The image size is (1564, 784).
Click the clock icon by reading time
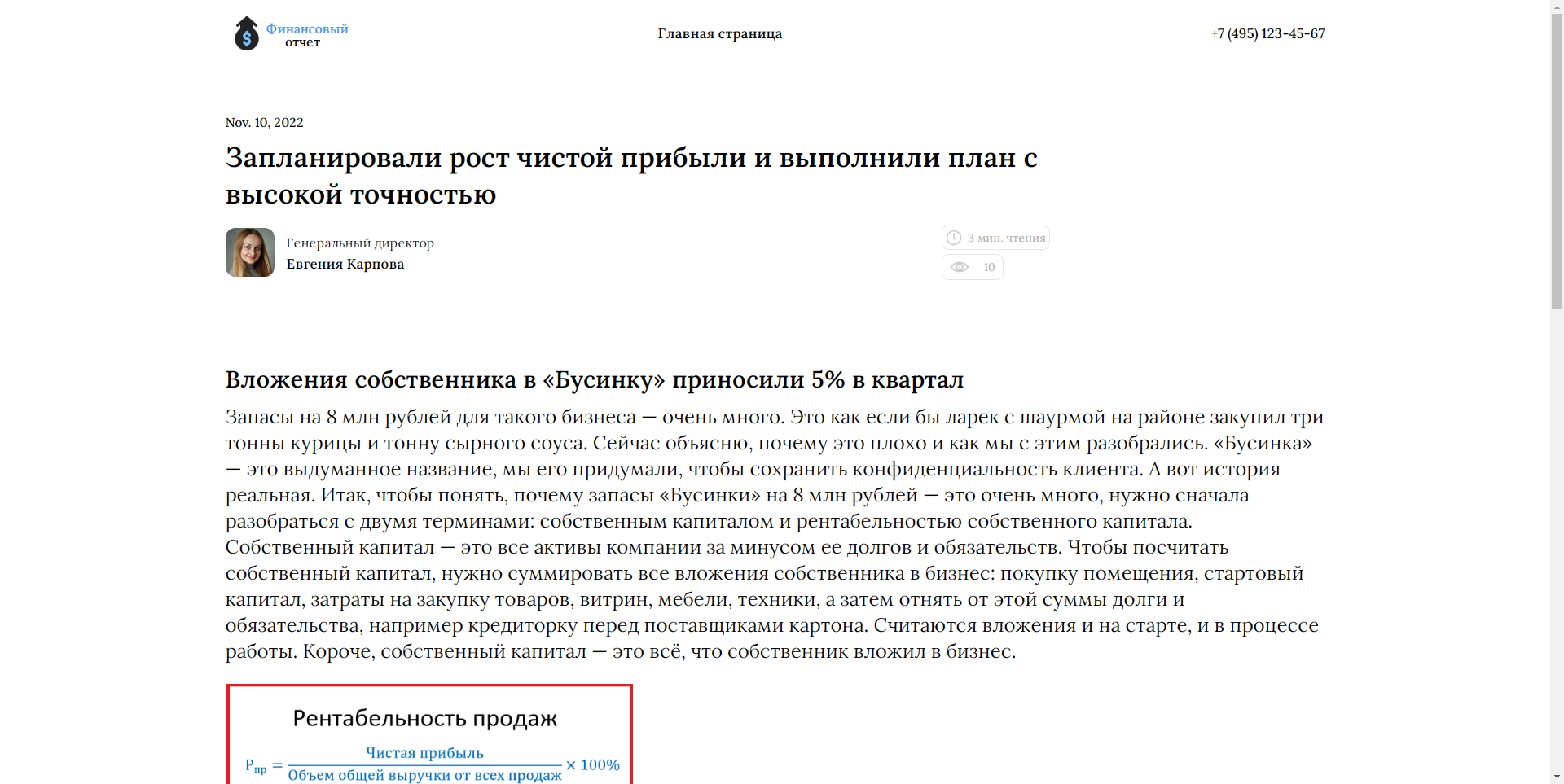click(x=954, y=238)
